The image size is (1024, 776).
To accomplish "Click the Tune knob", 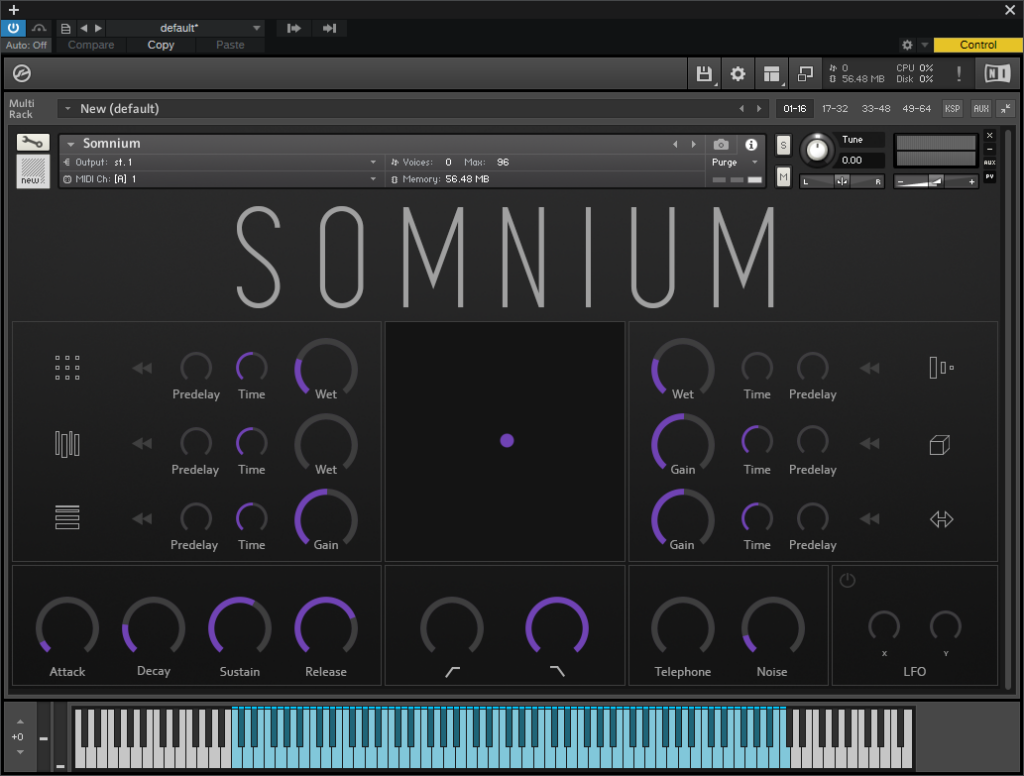I will pyautogui.click(x=817, y=150).
